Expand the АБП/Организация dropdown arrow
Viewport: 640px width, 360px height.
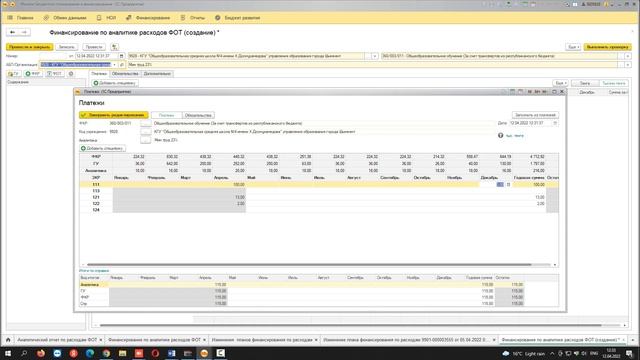pyautogui.click(x=114, y=64)
